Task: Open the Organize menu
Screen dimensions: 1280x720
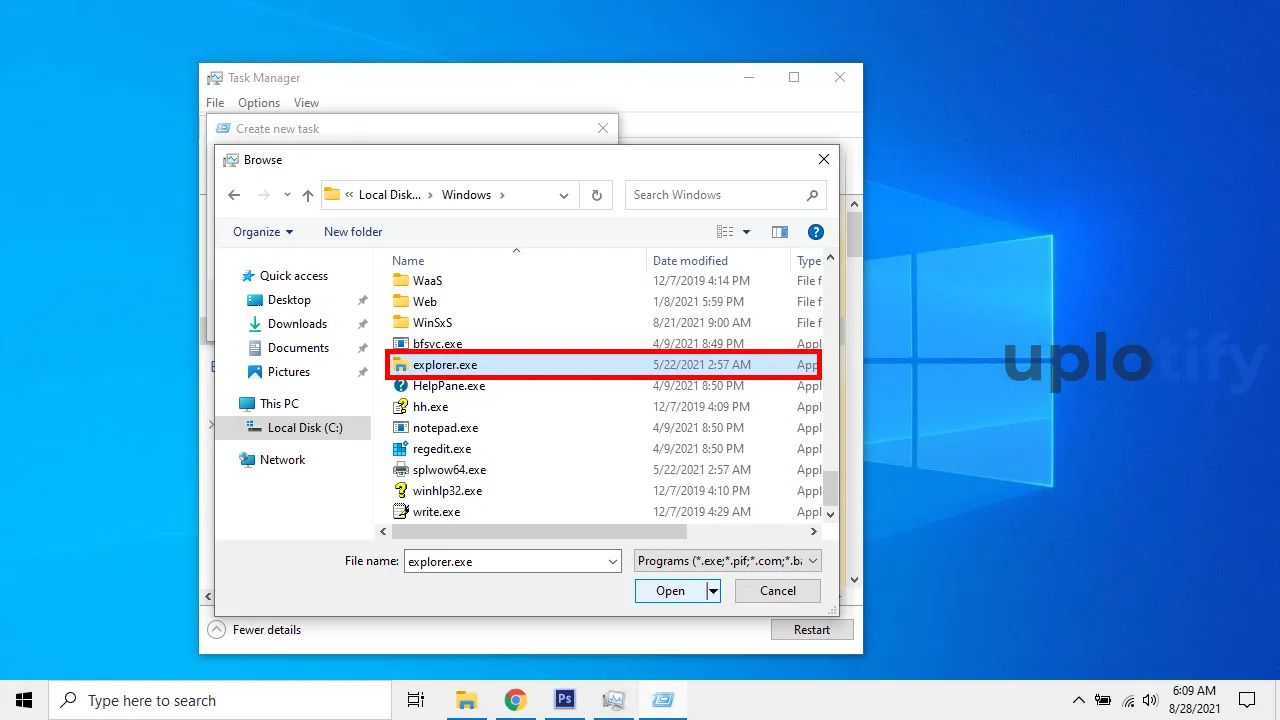Action: coord(263,232)
